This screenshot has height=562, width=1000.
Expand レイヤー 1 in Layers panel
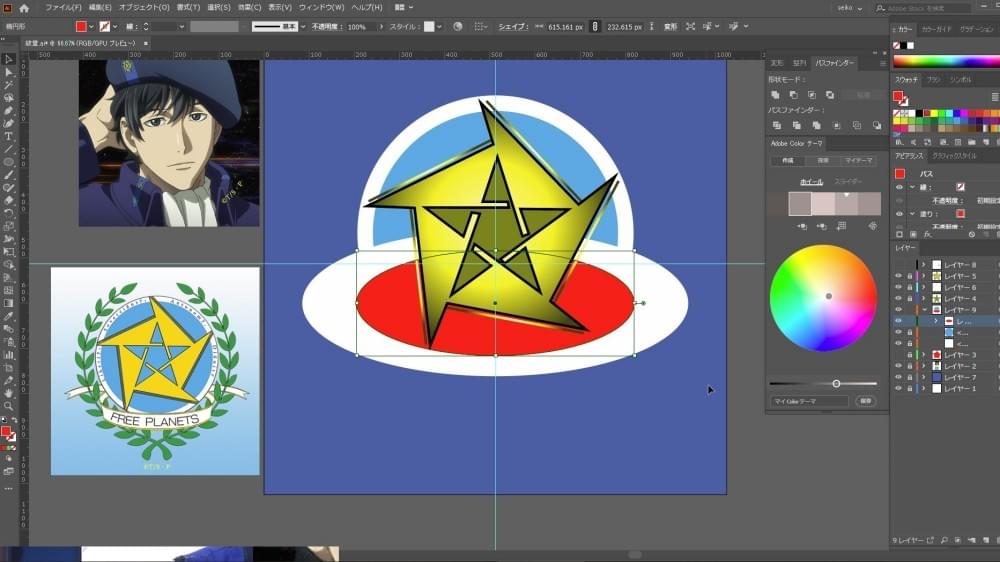(923, 388)
